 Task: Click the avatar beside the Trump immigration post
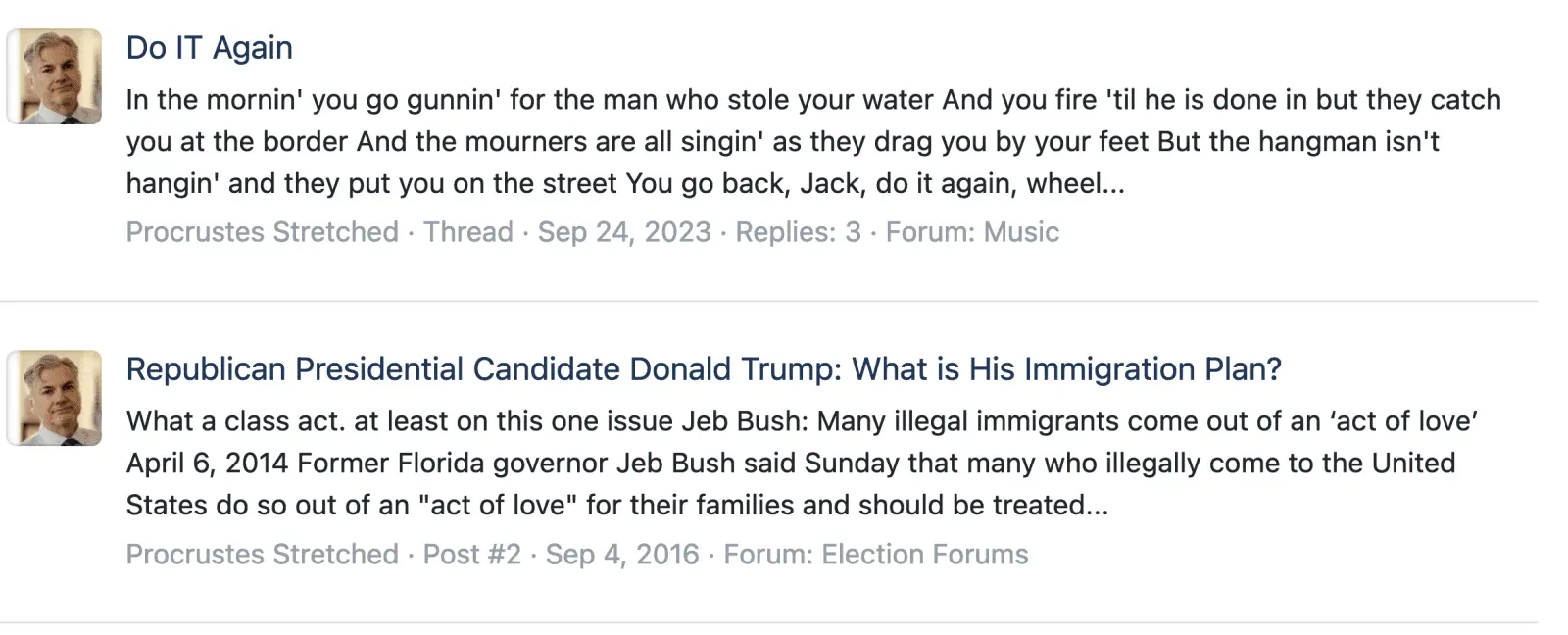pyautogui.click(x=55, y=398)
